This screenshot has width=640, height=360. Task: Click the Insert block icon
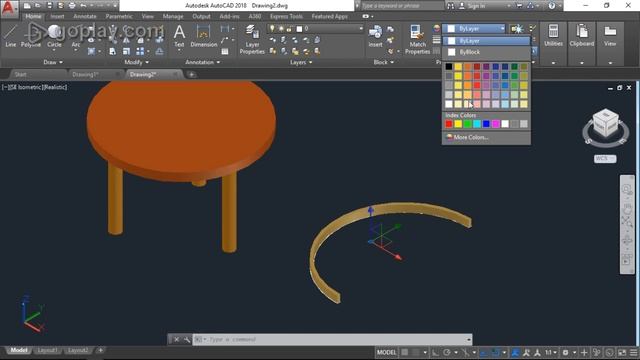pyautogui.click(x=375, y=36)
